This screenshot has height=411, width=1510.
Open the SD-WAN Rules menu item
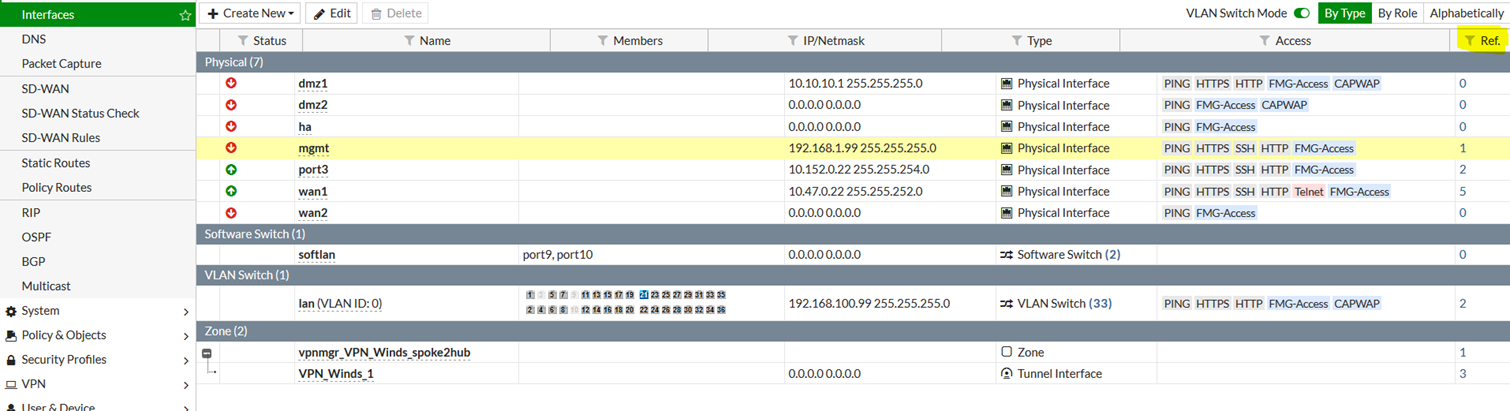click(x=61, y=138)
